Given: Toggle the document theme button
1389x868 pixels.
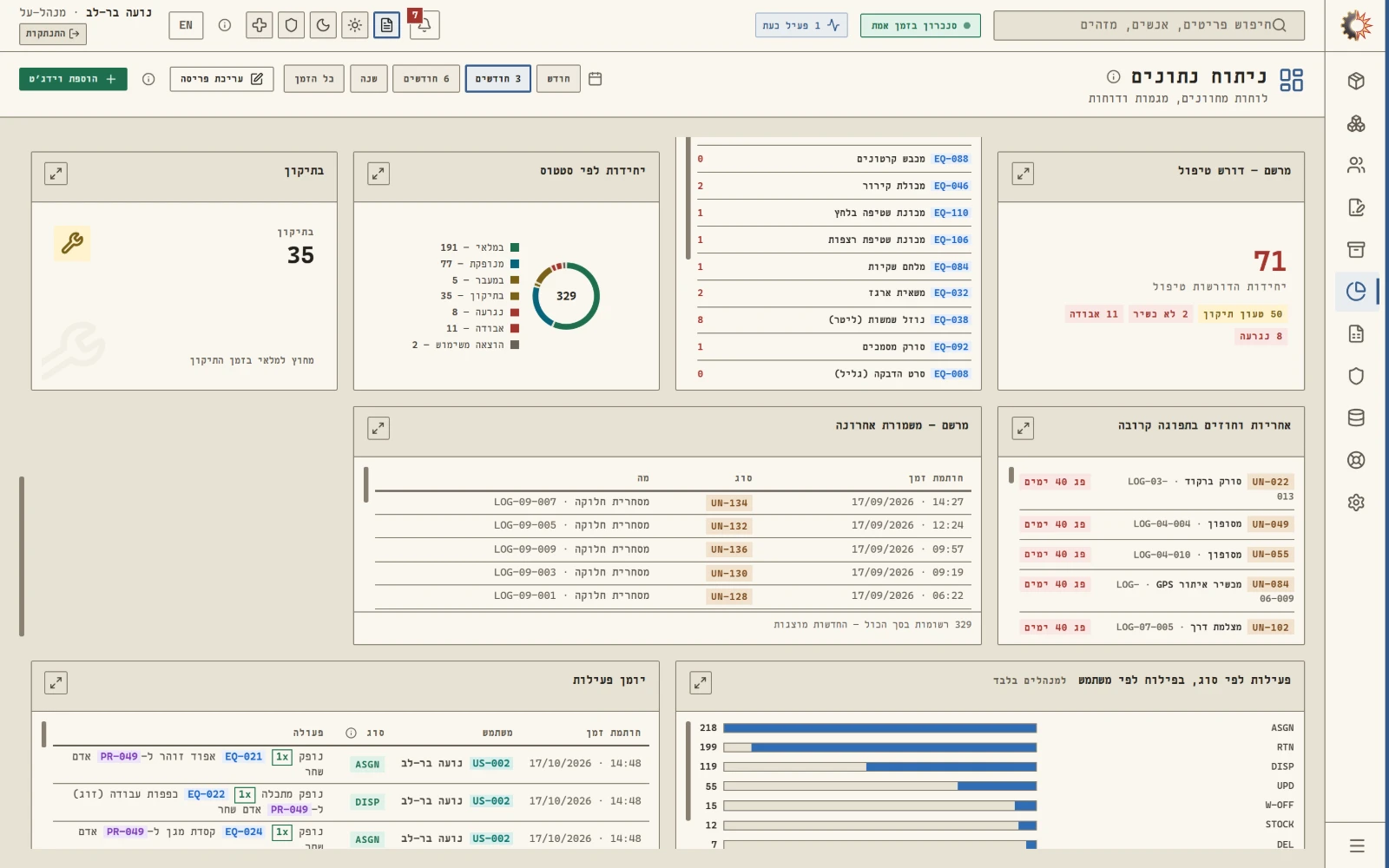Looking at the screenshot, I should click(387, 25).
